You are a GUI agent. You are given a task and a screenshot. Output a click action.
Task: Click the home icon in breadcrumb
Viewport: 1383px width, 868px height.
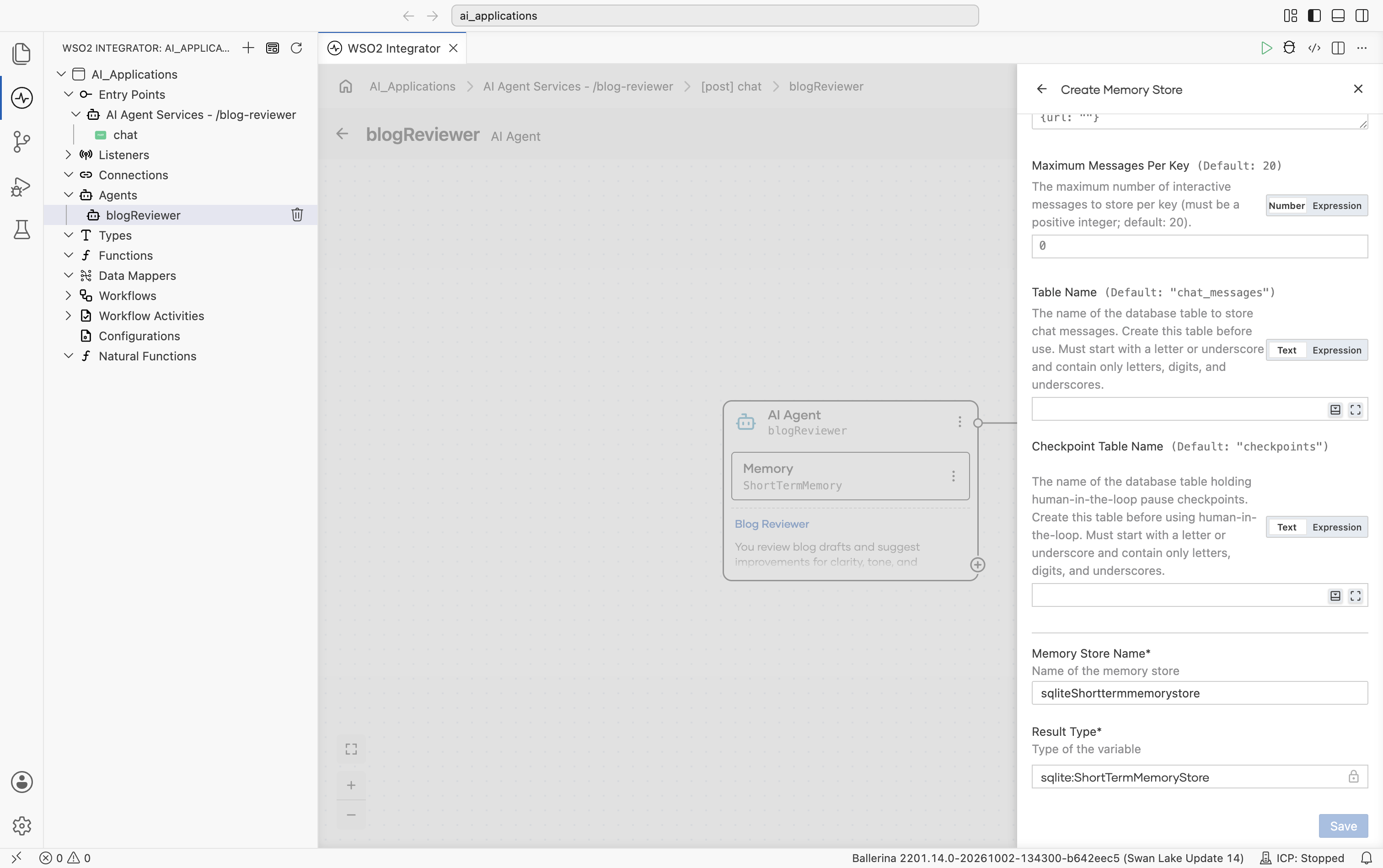(346, 86)
